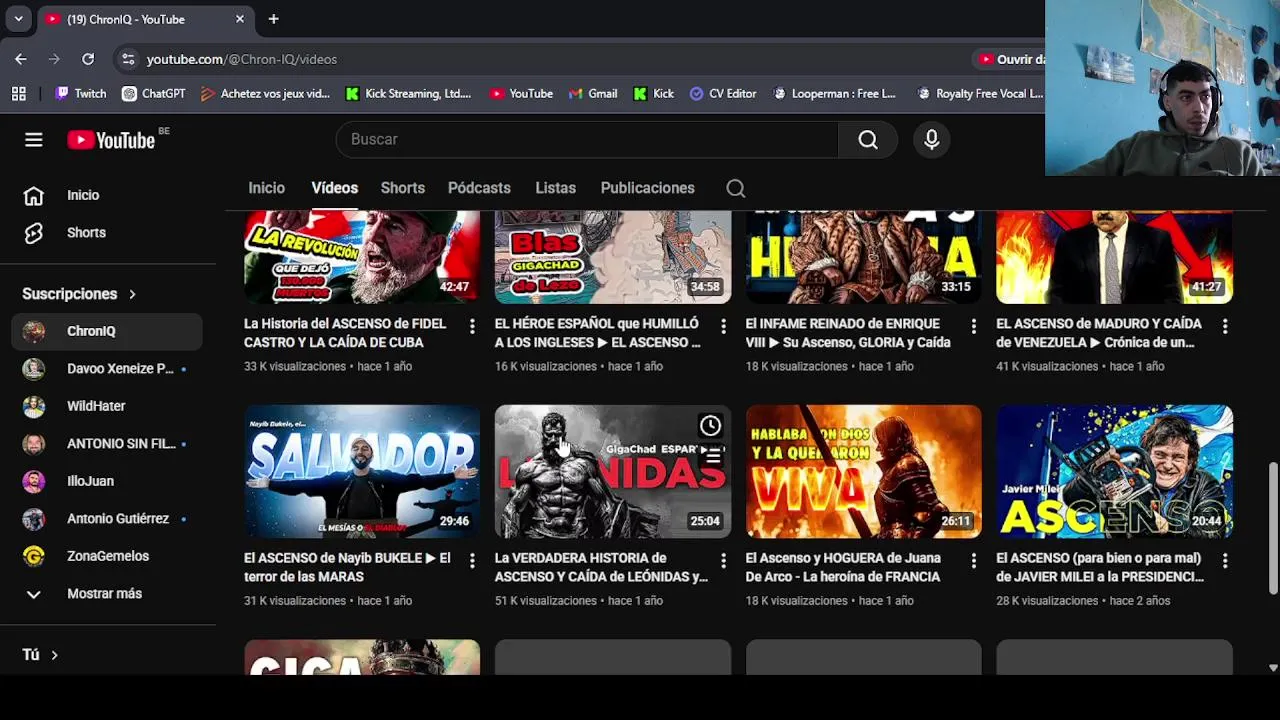Close the ChronIQ YouTube tab

click(240, 19)
